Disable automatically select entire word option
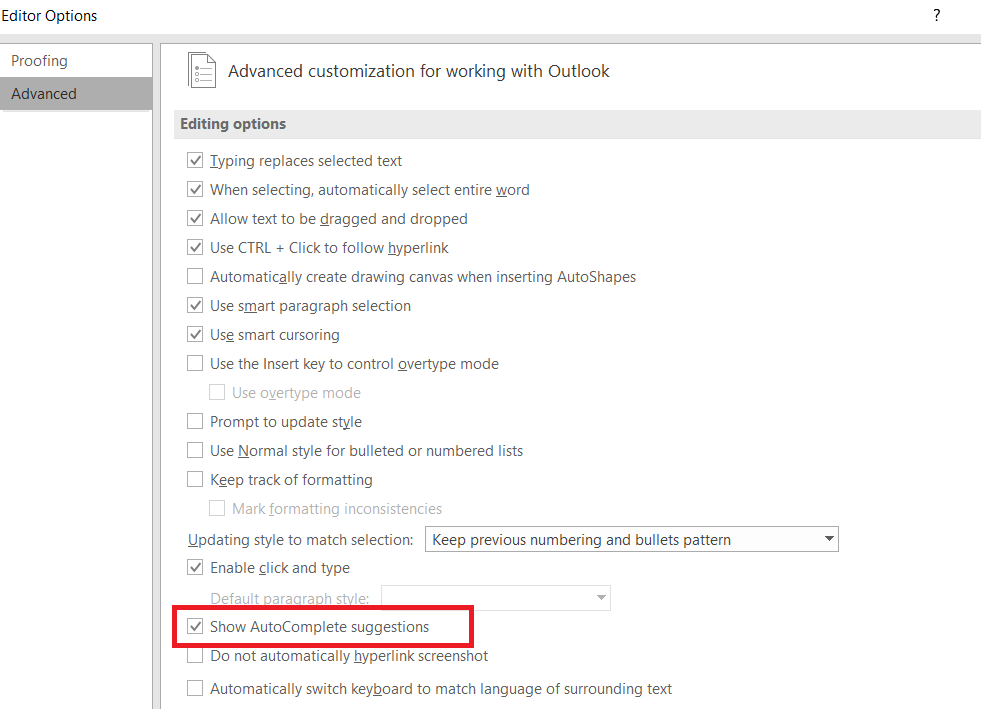 coord(195,189)
